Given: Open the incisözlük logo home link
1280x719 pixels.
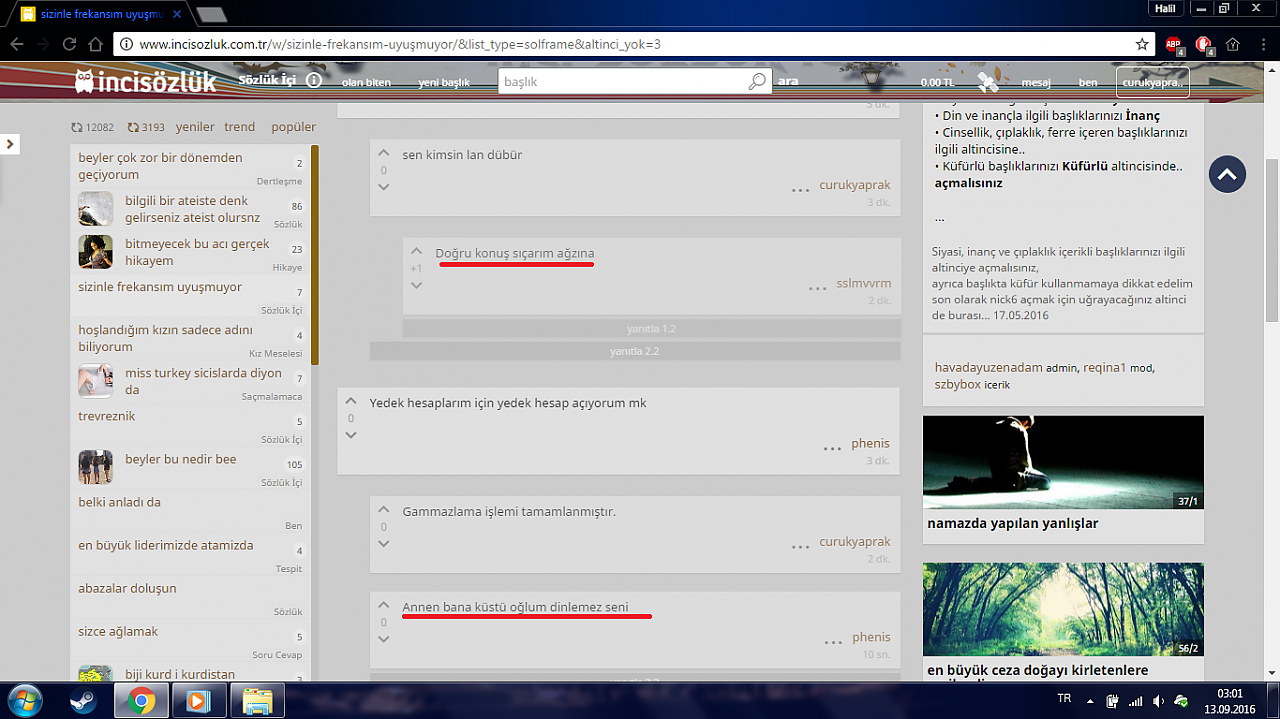Looking at the screenshot, I should (x=146, y=81).
